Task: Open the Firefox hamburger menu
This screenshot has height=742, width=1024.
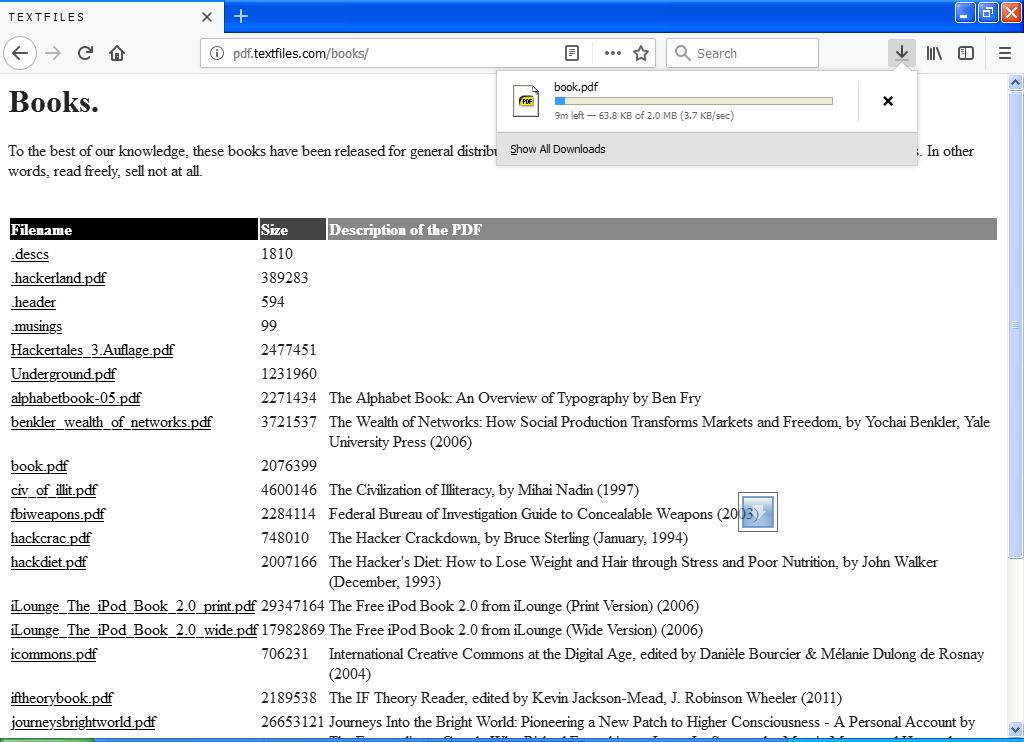Action: (1005, 53)
